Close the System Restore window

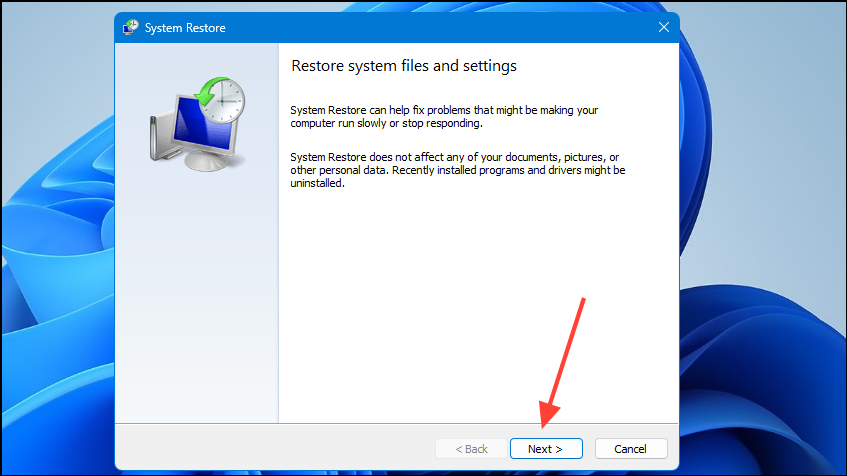coord(664,27)
